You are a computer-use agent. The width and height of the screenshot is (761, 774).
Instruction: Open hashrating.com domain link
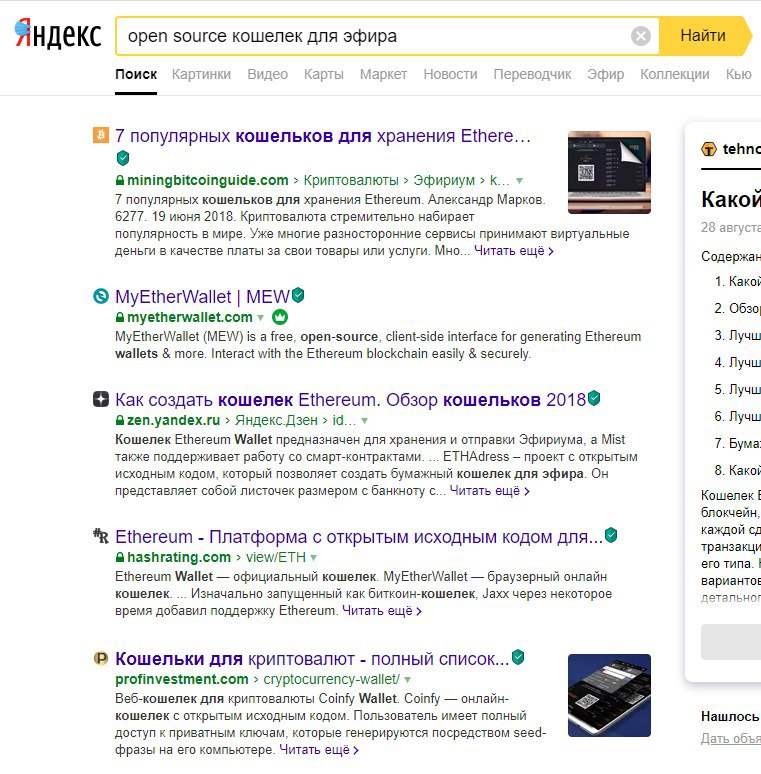(x=179, y=557)
